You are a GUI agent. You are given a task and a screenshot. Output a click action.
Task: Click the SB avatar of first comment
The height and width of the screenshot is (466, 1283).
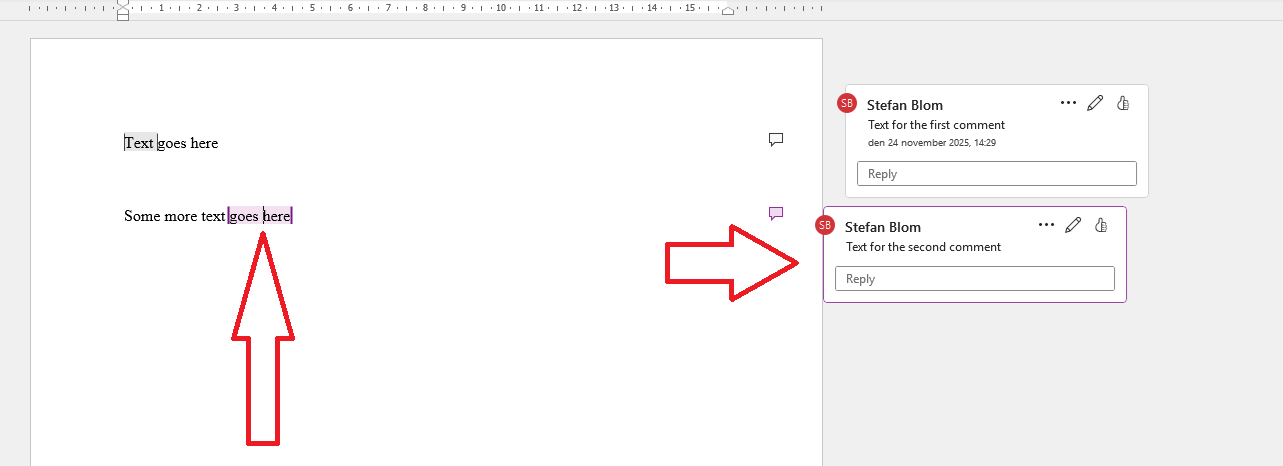coord(847,103)
